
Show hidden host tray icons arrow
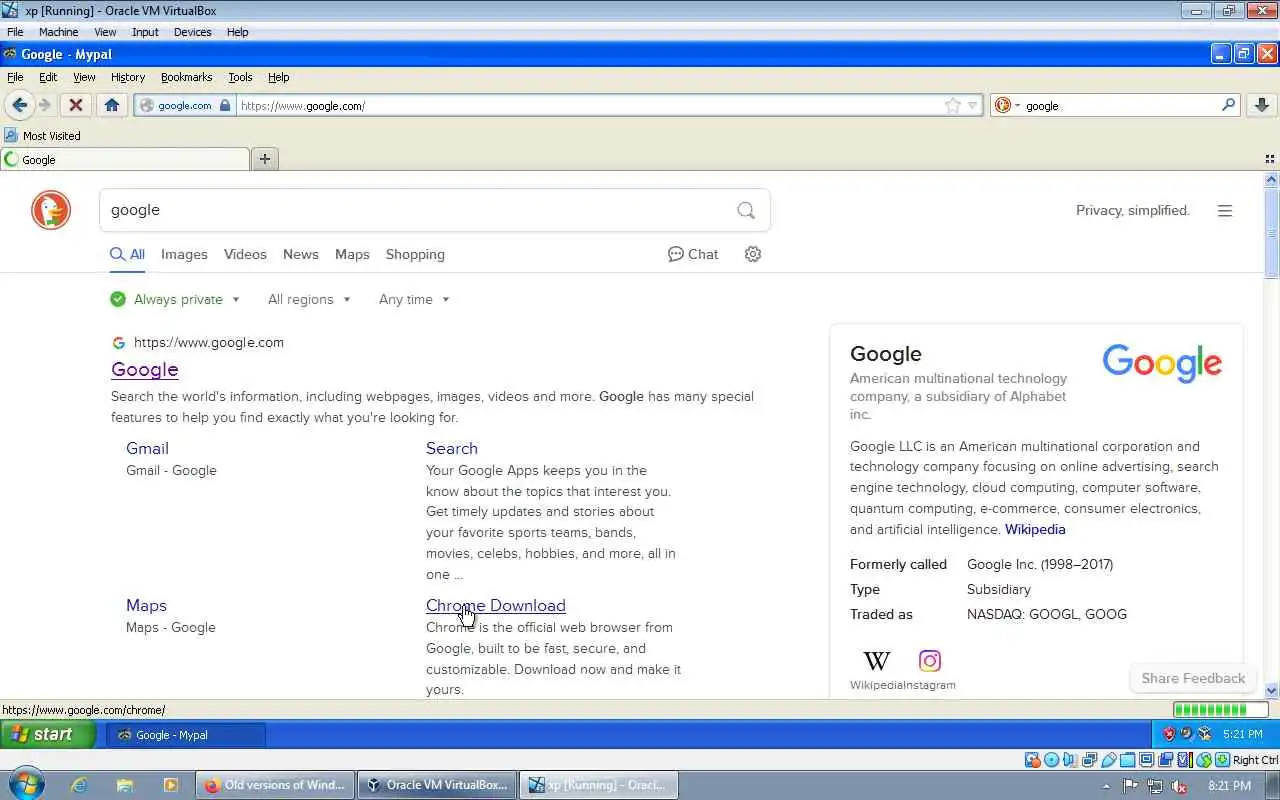tap(1106, 786)
